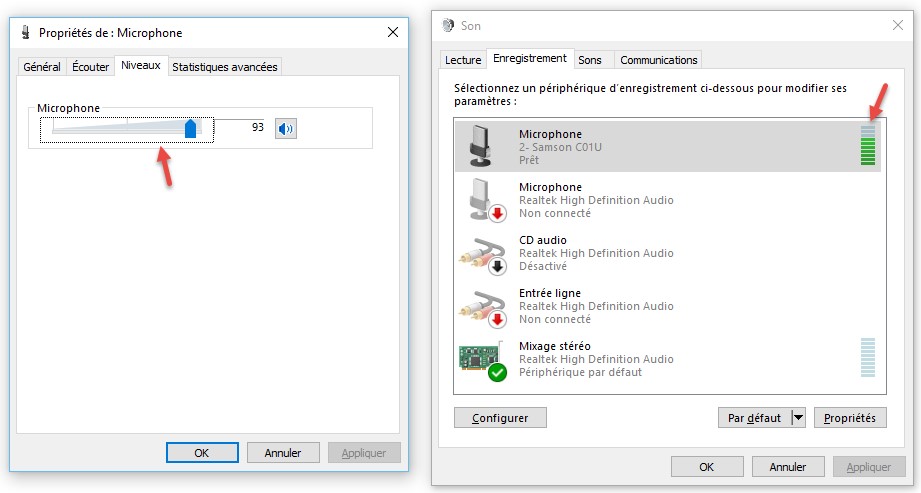
Task: Go to the Communications tab
Action: click(x=658, y=60)
